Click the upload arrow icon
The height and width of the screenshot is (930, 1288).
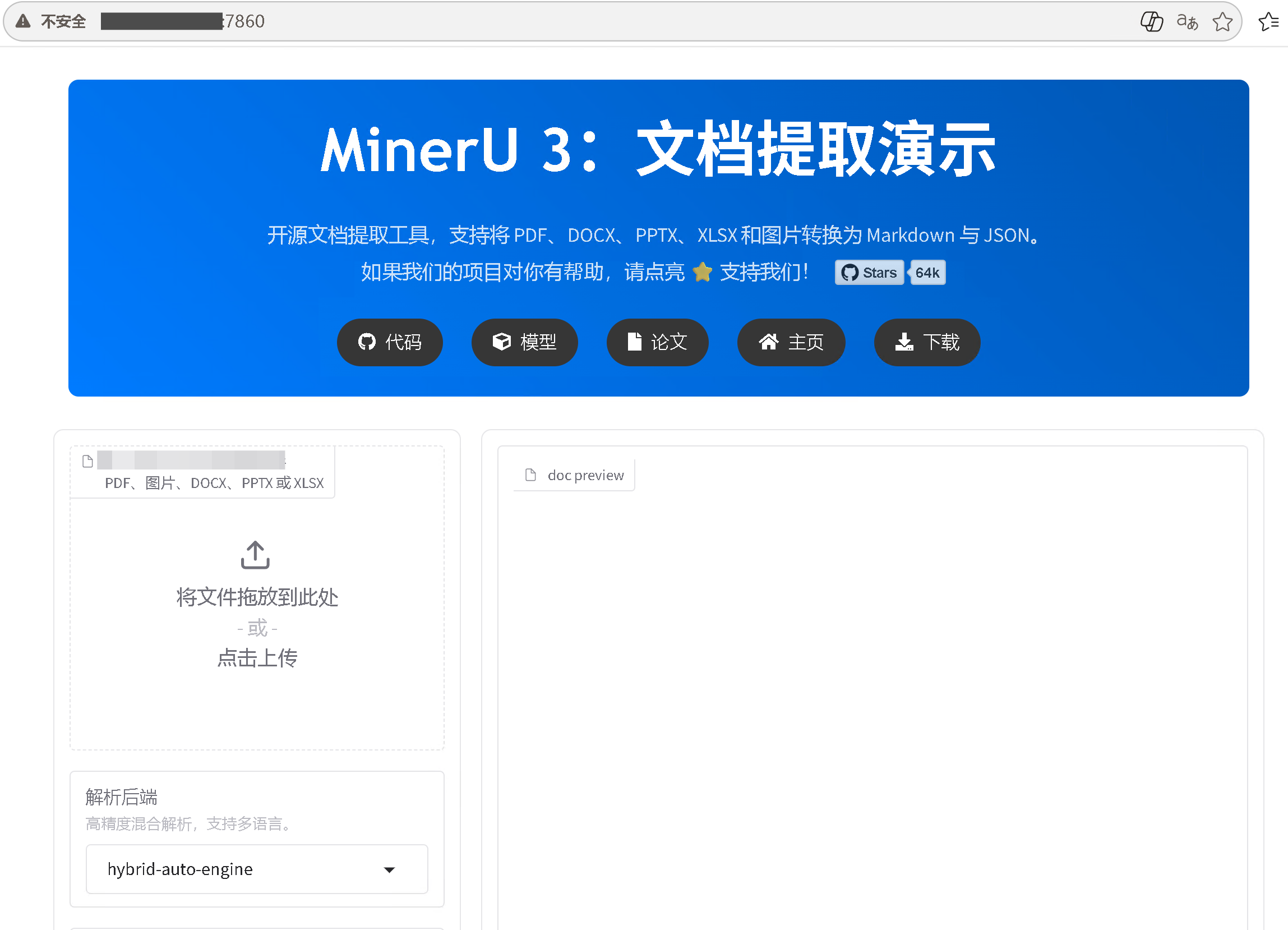point(255,555)
